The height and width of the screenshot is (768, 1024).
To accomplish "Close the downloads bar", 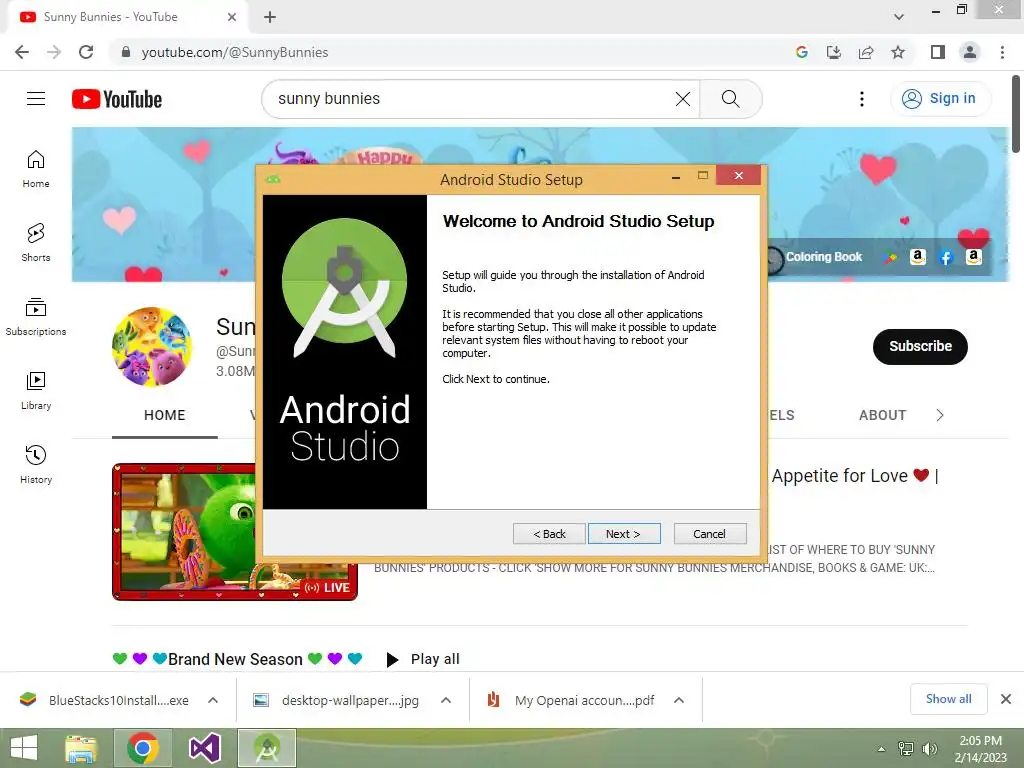I will [1006, 699].
